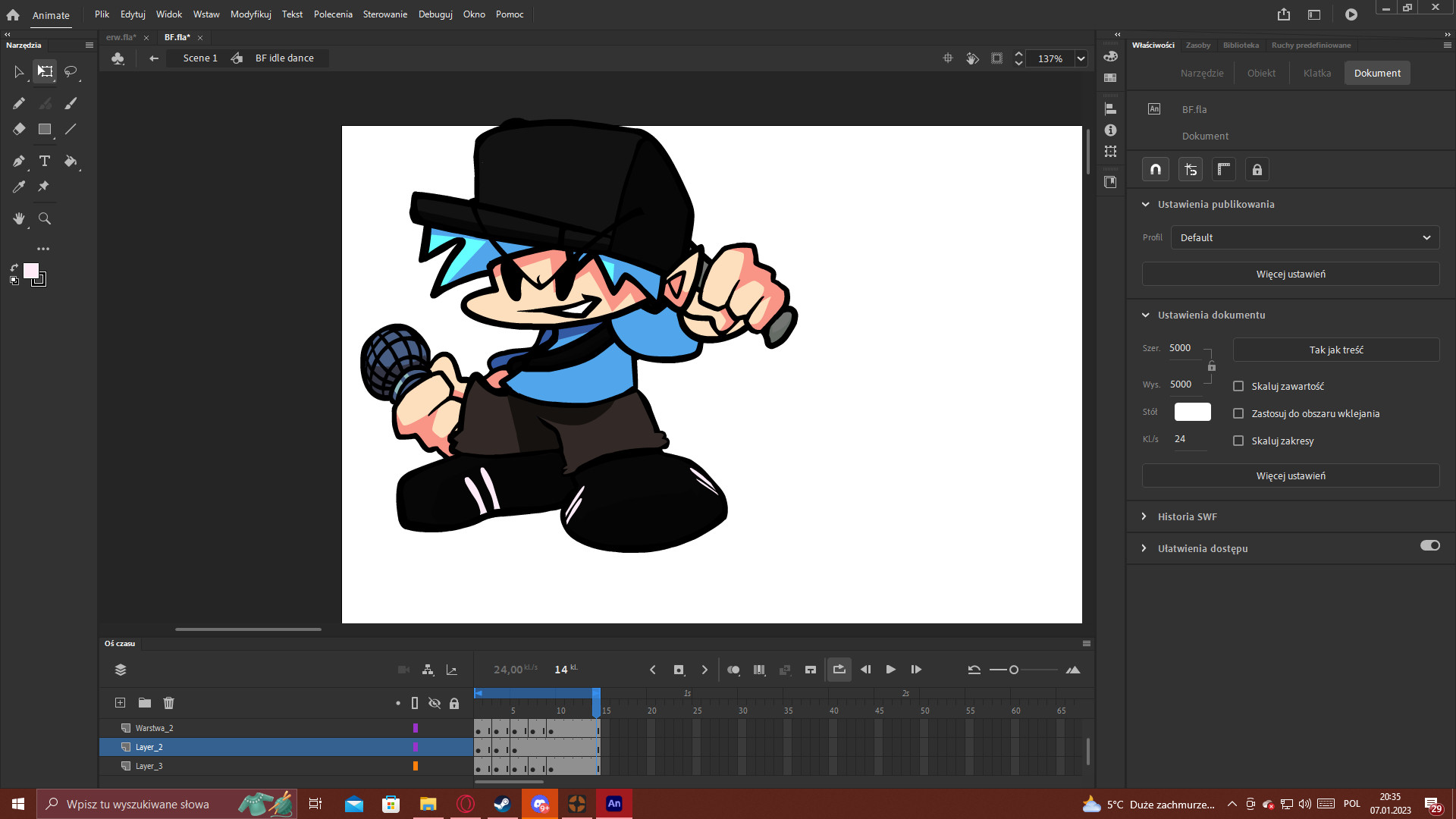Click Więcej ustawień under document settings
The height and width of the screenshot is (819, 1456).
coord(1291,475)
